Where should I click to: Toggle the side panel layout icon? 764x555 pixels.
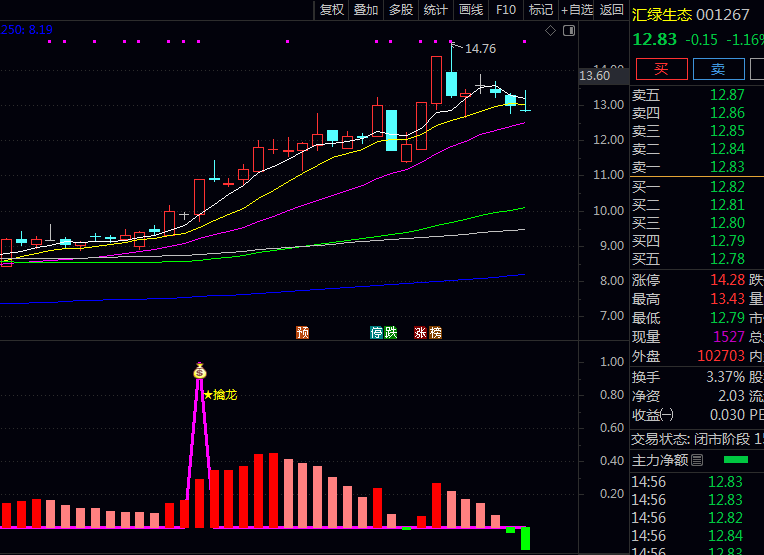point(569,31)
